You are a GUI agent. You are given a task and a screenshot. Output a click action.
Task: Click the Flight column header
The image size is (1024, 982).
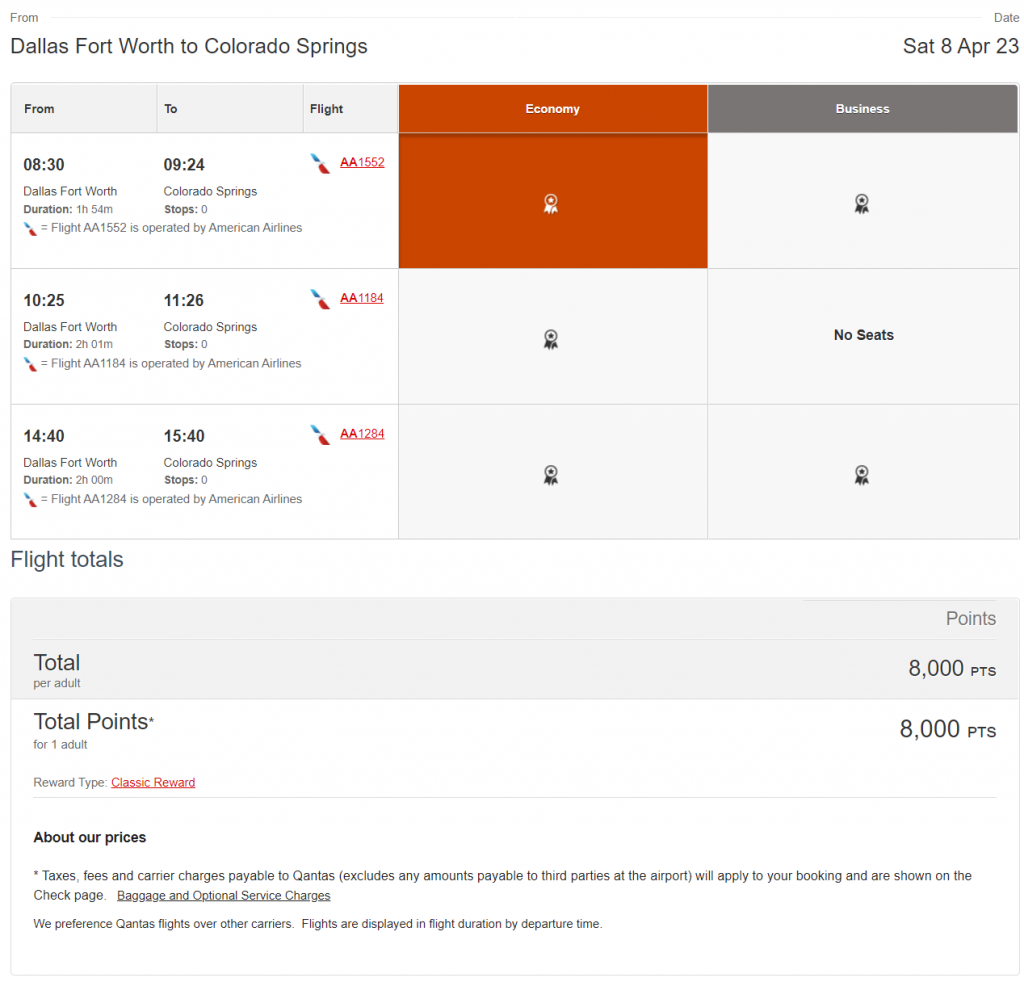[x=327, y=109]
